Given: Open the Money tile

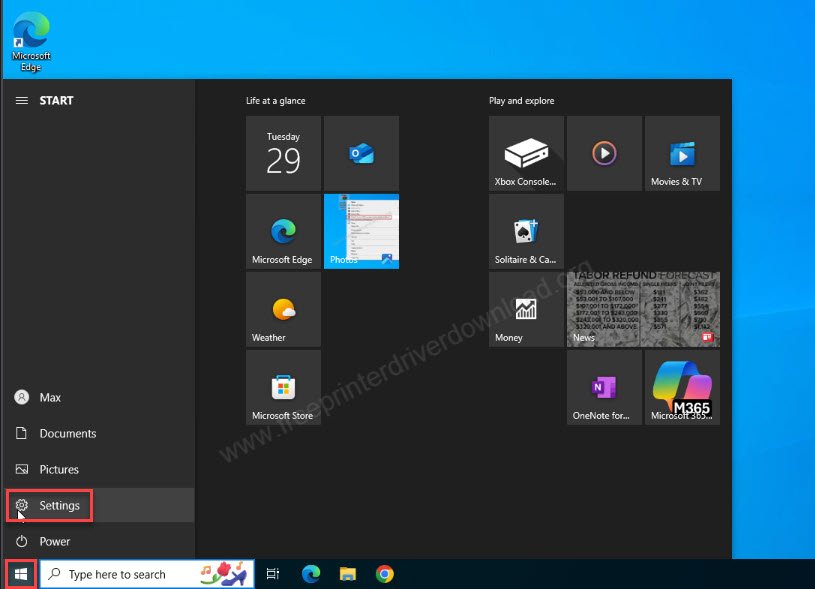Looking at the screenshot, I should [527, 309].
